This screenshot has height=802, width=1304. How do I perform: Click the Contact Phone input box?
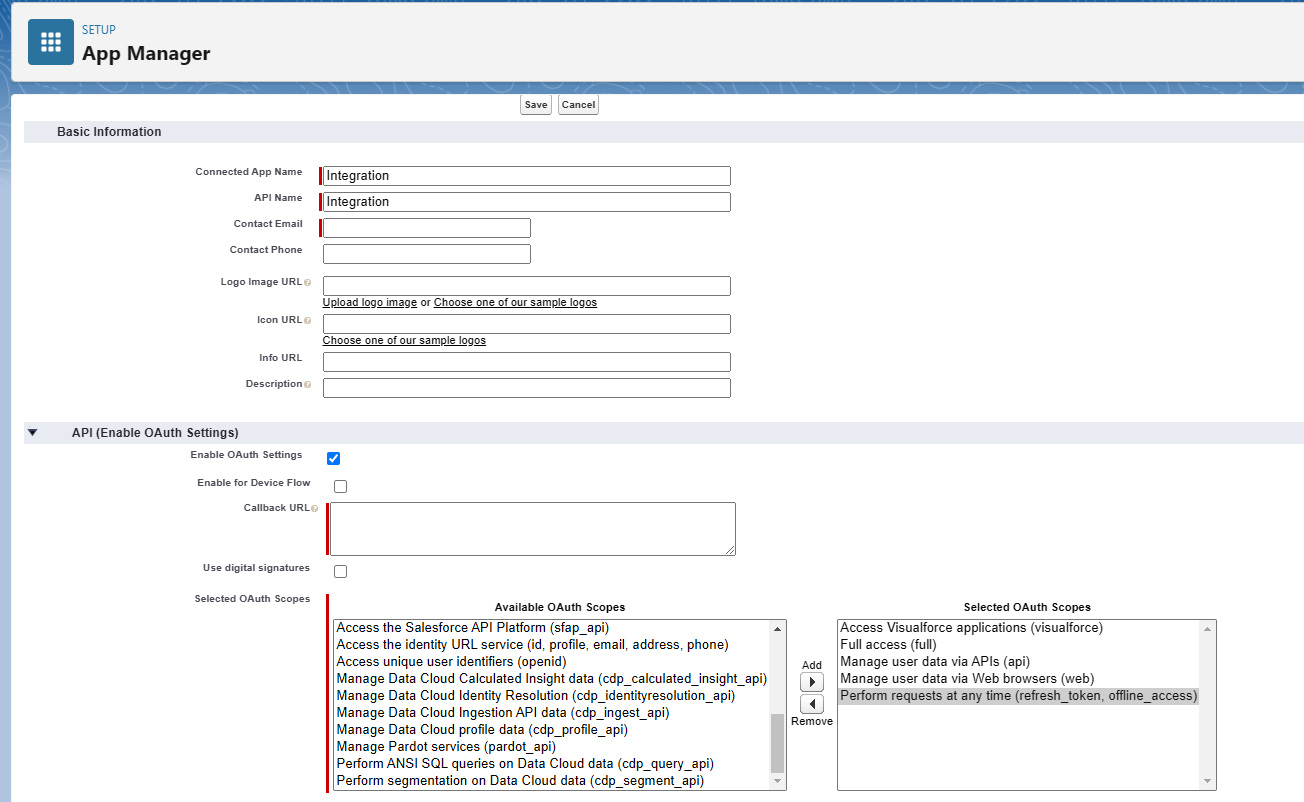pyautogui.click(x=427, y=254)
